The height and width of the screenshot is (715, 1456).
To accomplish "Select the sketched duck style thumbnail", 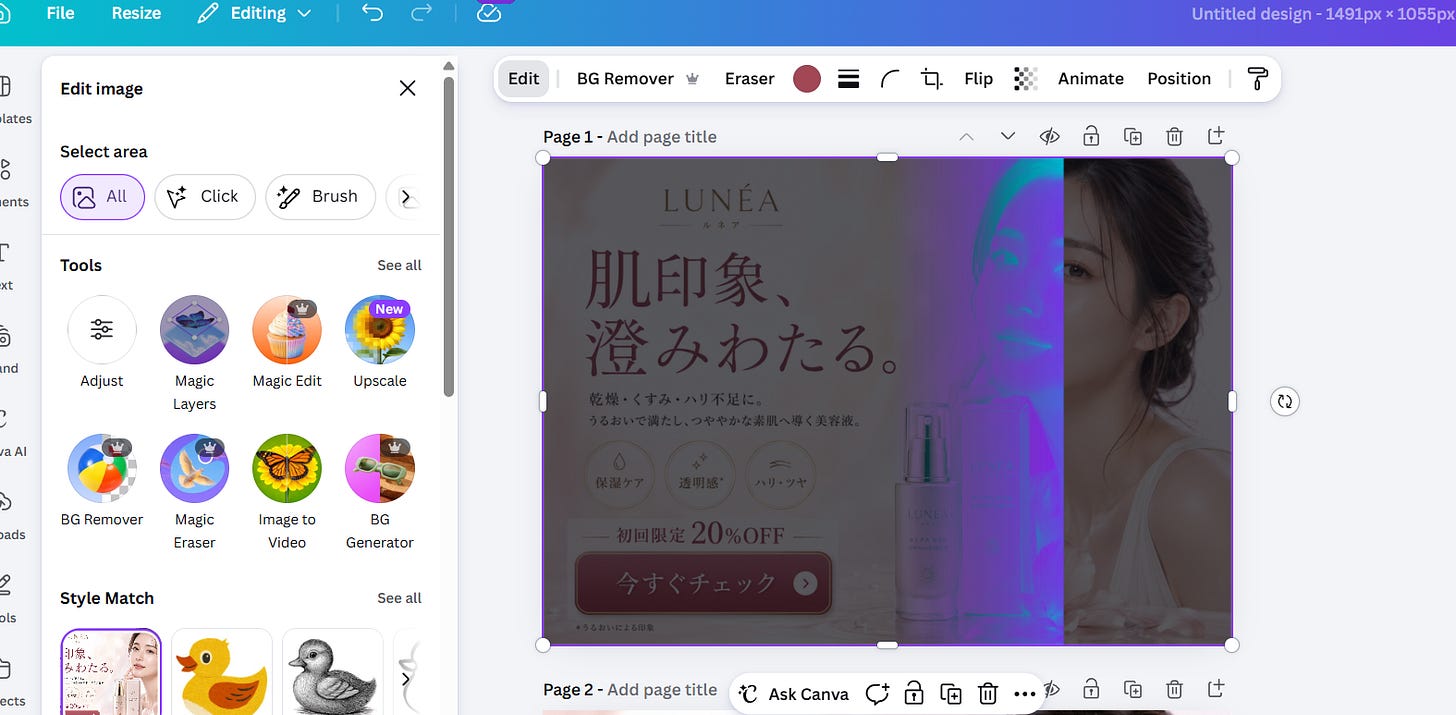I will click(333, 671).
